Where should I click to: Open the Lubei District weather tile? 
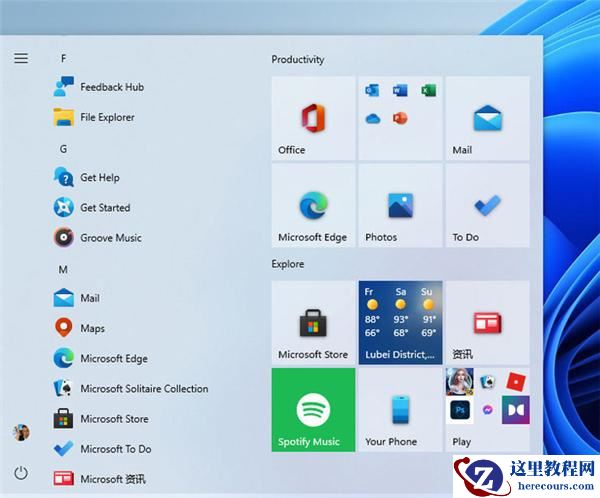point(400,323)
